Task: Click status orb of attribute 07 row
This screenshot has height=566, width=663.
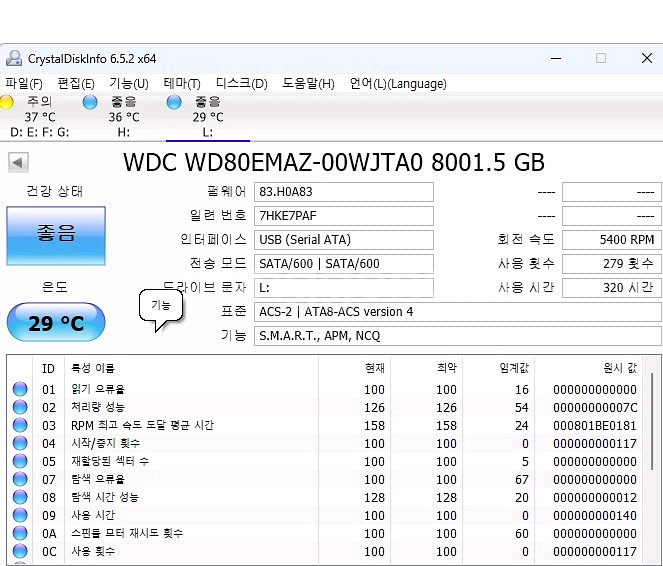Action: 20,479
